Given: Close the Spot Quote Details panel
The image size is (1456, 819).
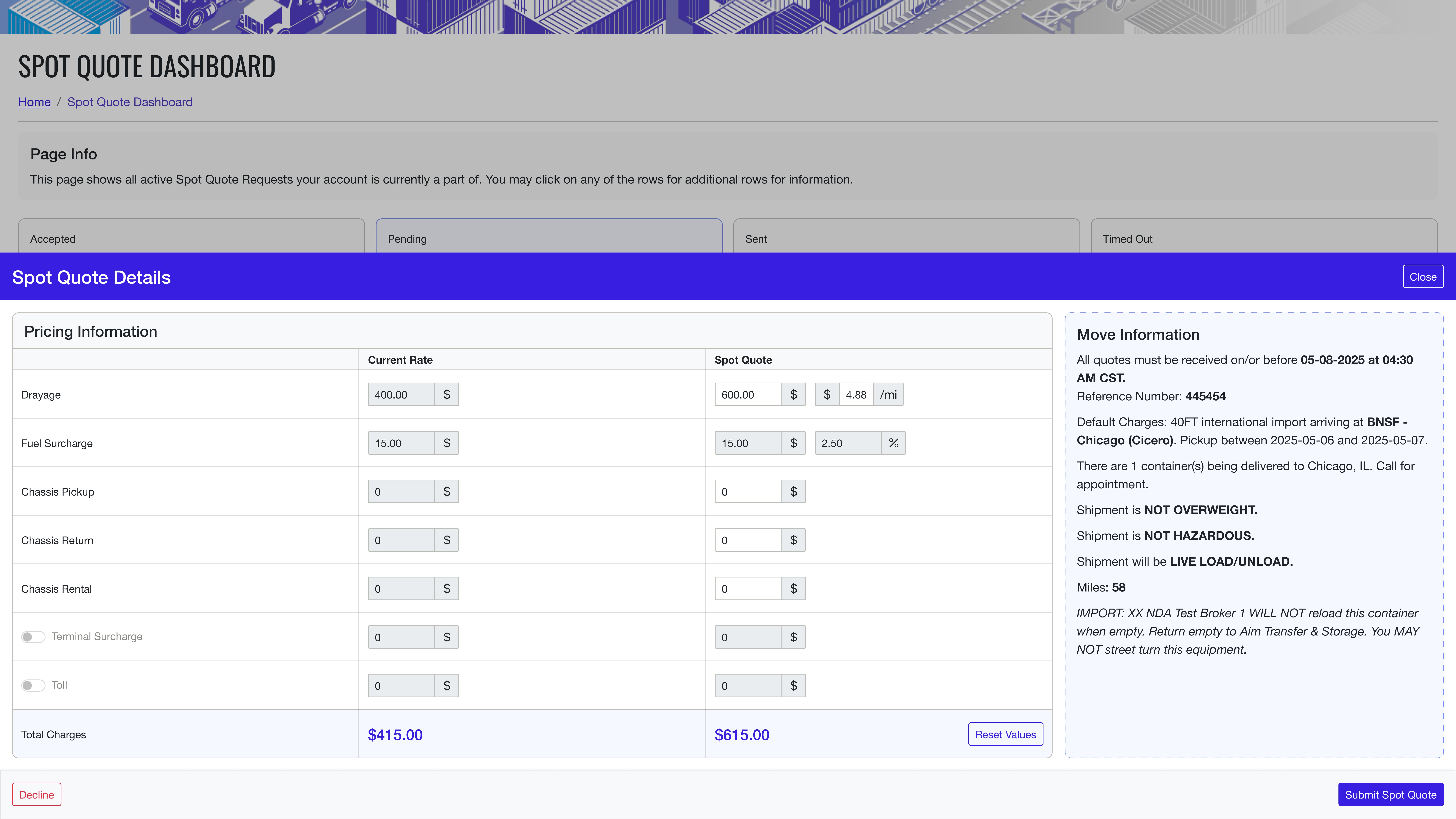Looking at the screenshot, I should (x=1423, y=277).
